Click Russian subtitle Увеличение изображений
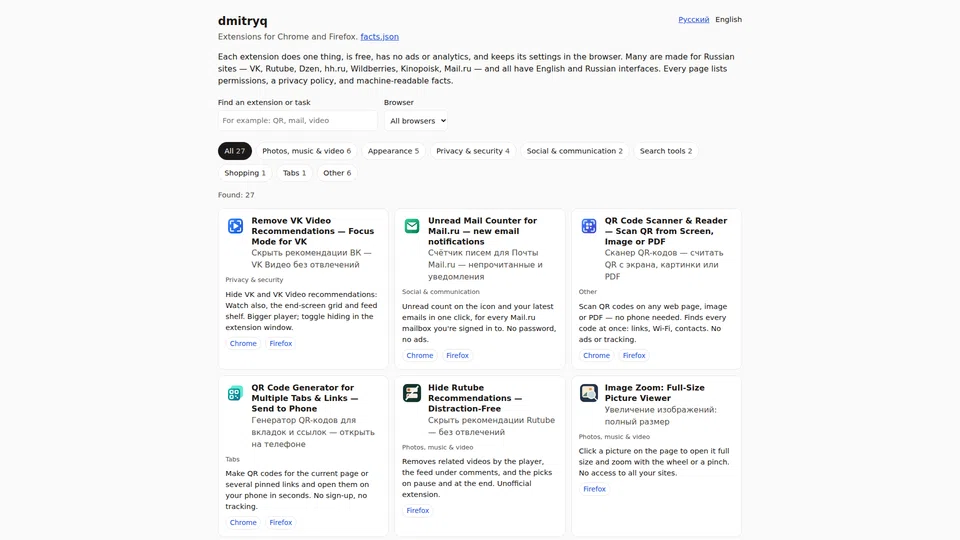Image resolution: width=960 pixels, height=540 pixels. (661, 416)
